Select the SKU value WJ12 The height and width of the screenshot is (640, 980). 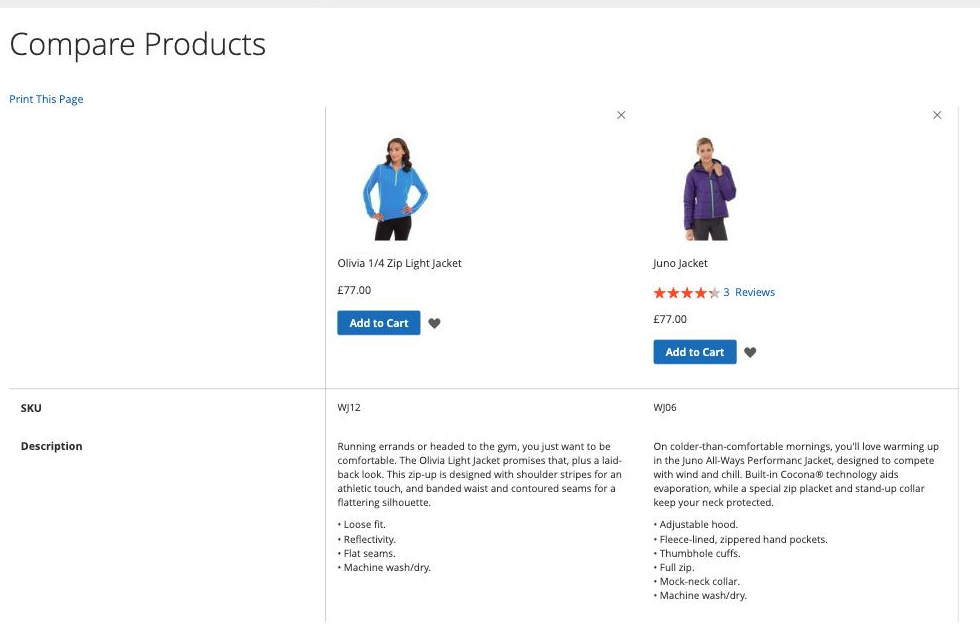pyautogui.click(x=349, y=408)
